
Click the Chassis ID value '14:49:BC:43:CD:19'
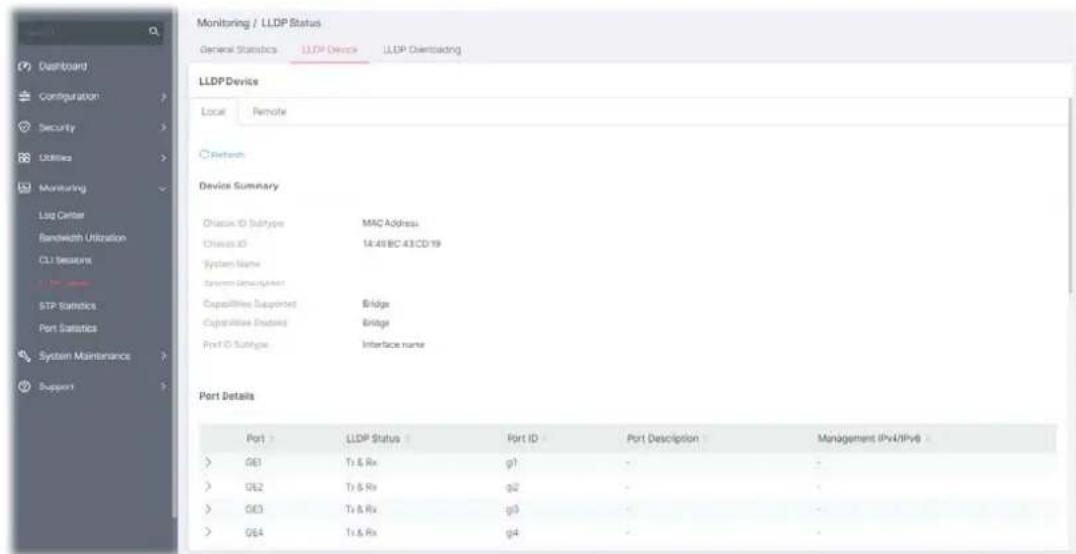click(401, 244)
